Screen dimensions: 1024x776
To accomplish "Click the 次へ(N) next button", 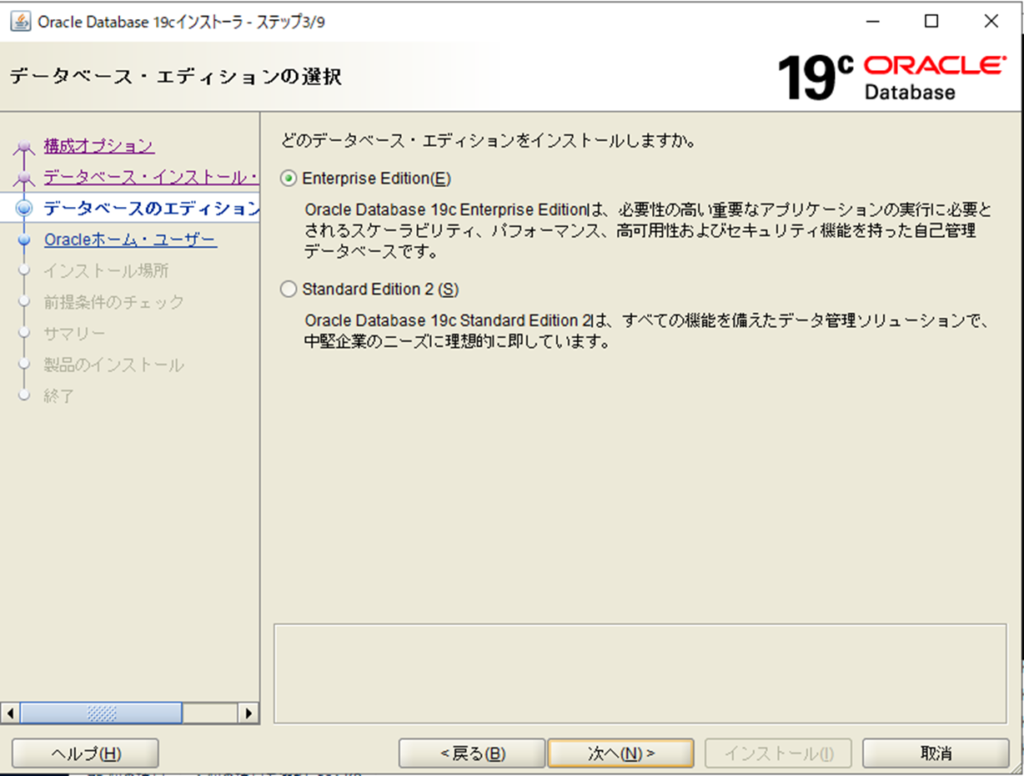I will pos(620,753).
